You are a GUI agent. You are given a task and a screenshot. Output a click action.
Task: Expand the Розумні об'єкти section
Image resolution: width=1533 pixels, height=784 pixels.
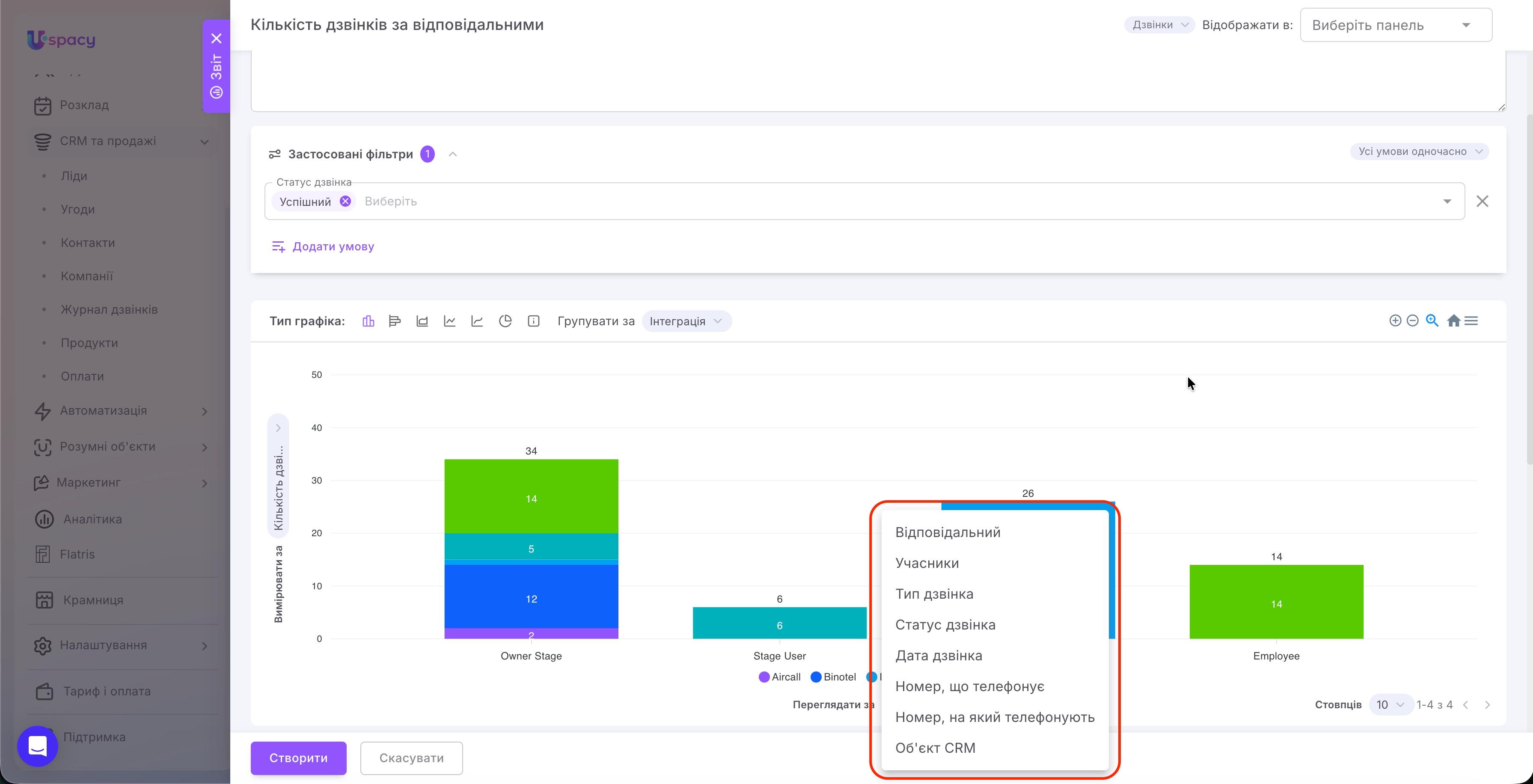coord(204,447)
